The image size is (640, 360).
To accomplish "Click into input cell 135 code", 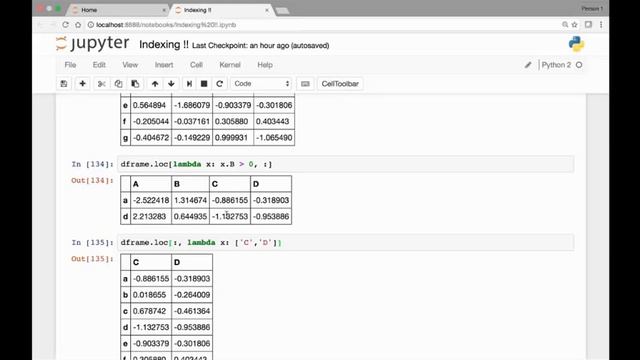I will [345, 242].
